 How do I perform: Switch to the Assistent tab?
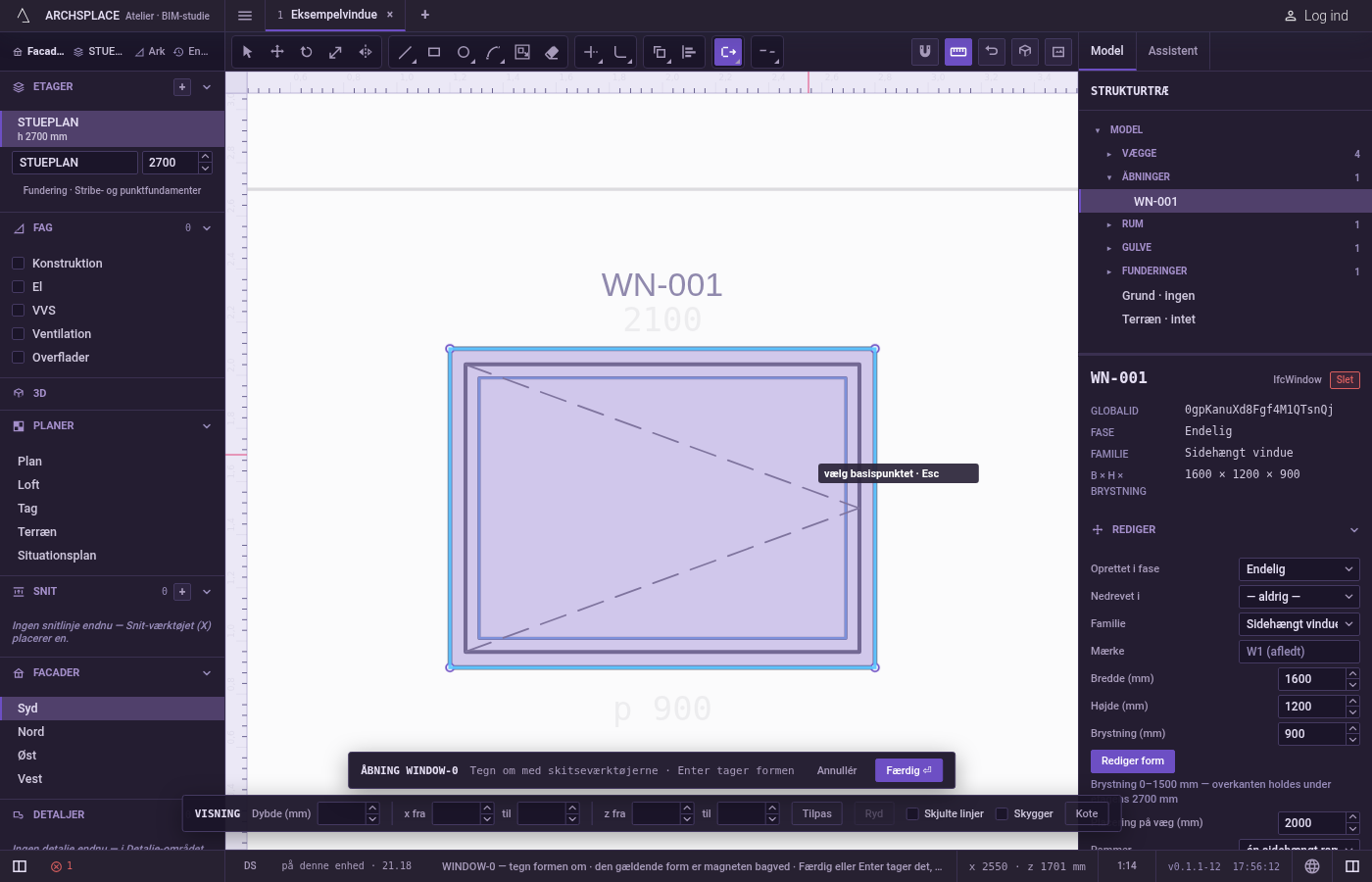click(1172, 51)
